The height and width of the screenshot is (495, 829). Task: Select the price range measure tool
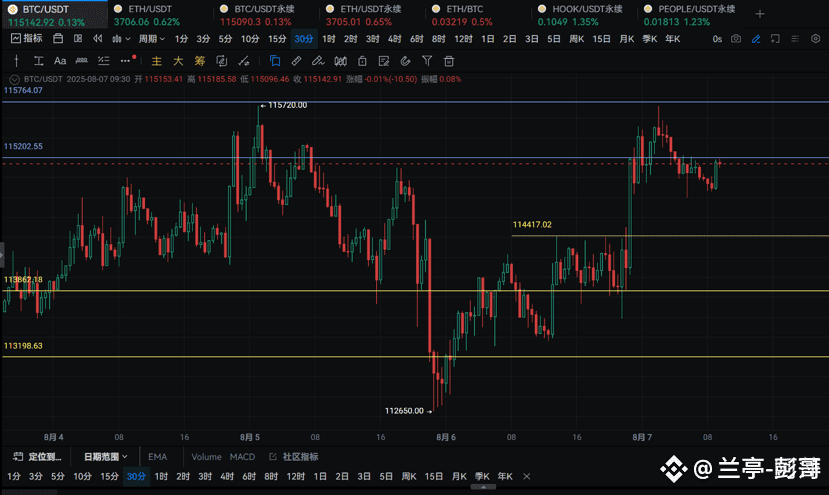click(x=38, y=61)
